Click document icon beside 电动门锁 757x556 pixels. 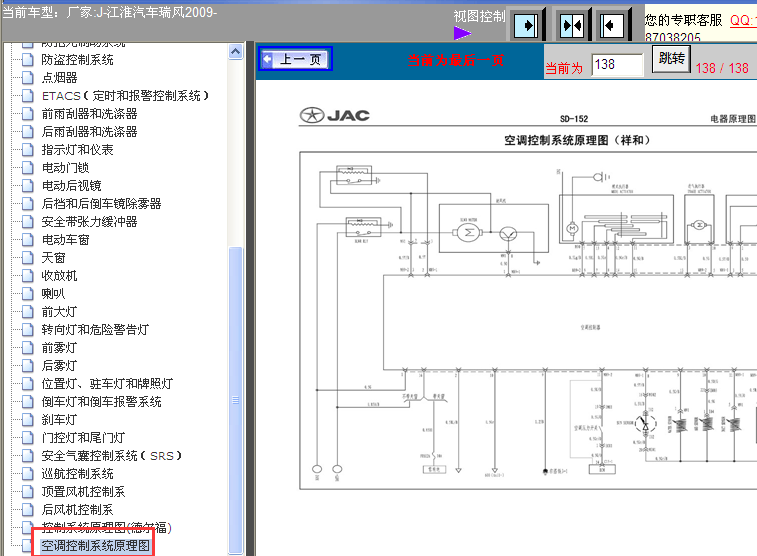(x=28, y=168)
